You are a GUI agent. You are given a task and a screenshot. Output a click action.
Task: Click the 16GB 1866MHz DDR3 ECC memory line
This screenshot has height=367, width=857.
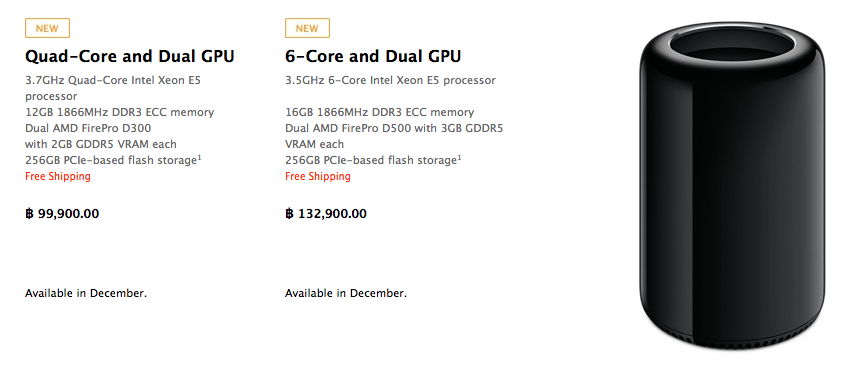coord(379,113)
